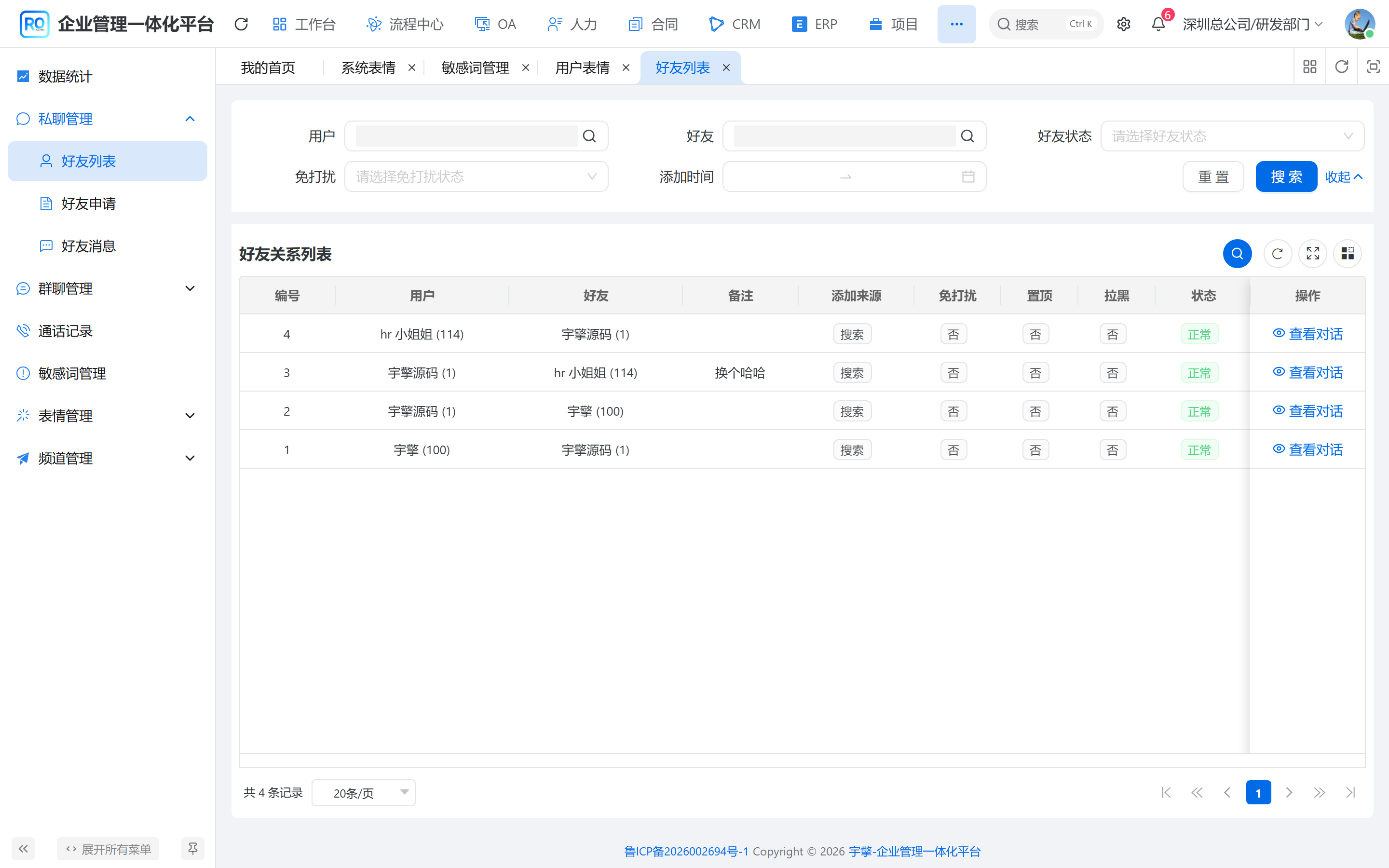Click magnifier icon in 用户 field

click(589, 136)
